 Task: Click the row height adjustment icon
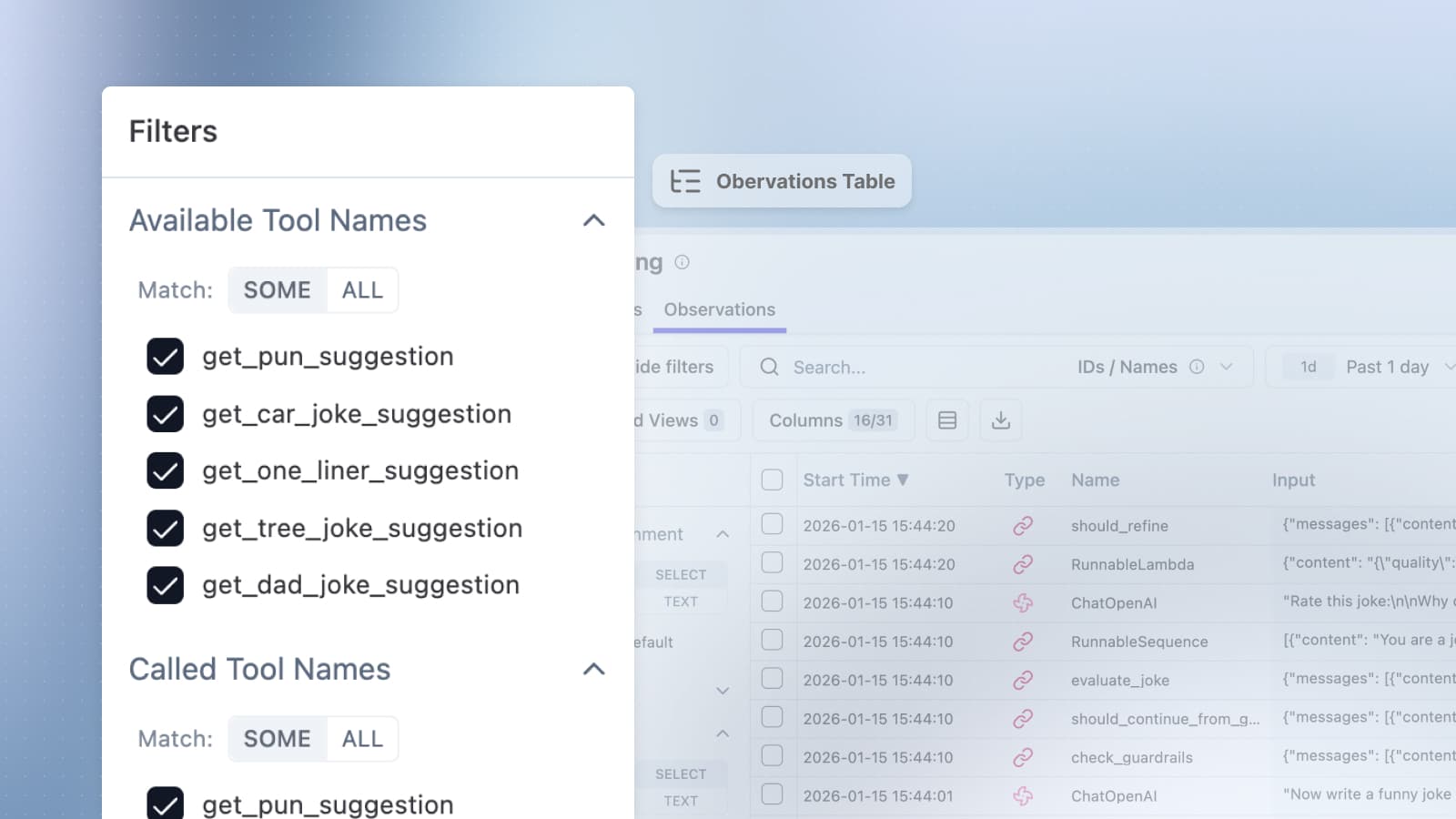coord(946,420)
